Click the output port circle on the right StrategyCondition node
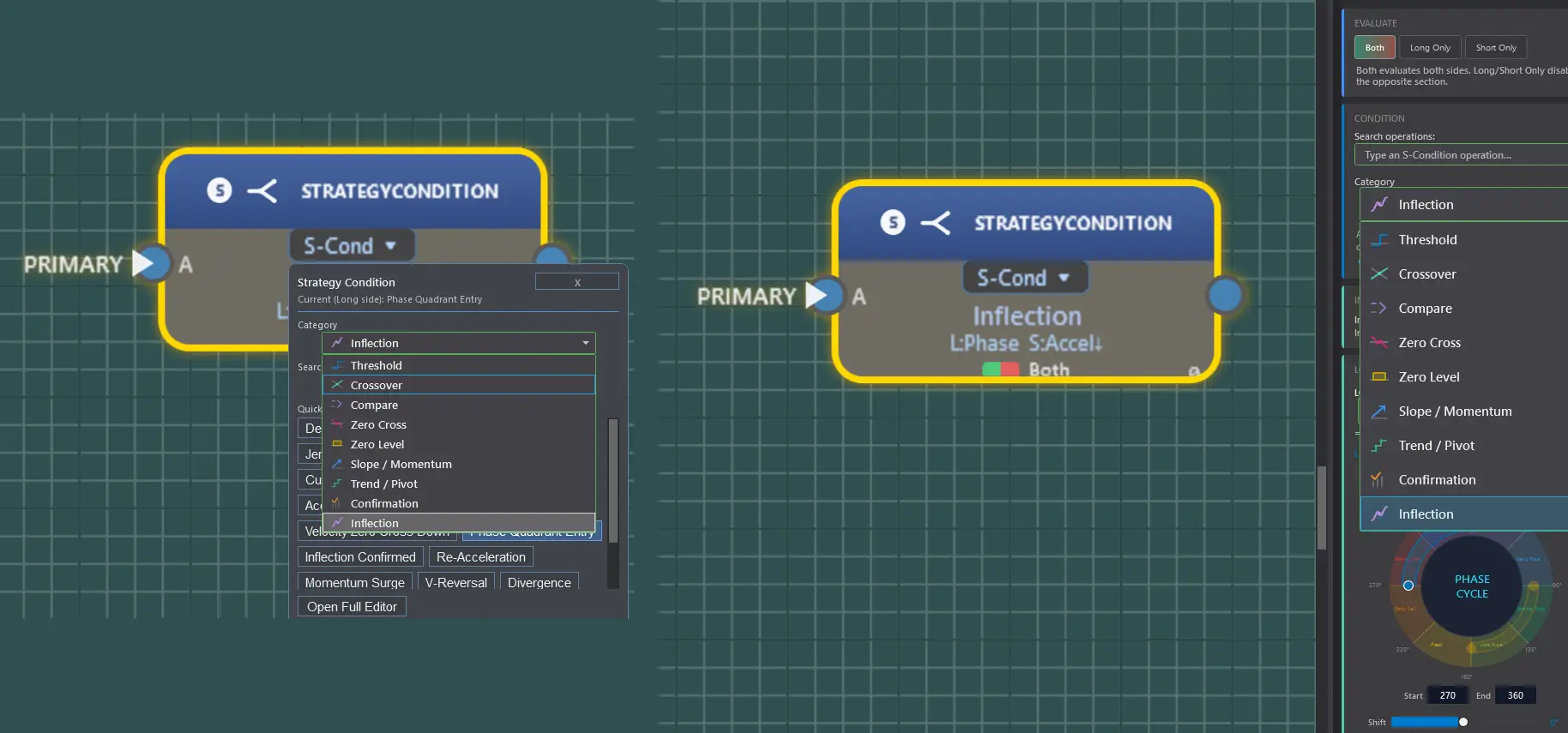Image resolution: width=1568 pixels, height=733 pixels. (x=1225, y=295)
